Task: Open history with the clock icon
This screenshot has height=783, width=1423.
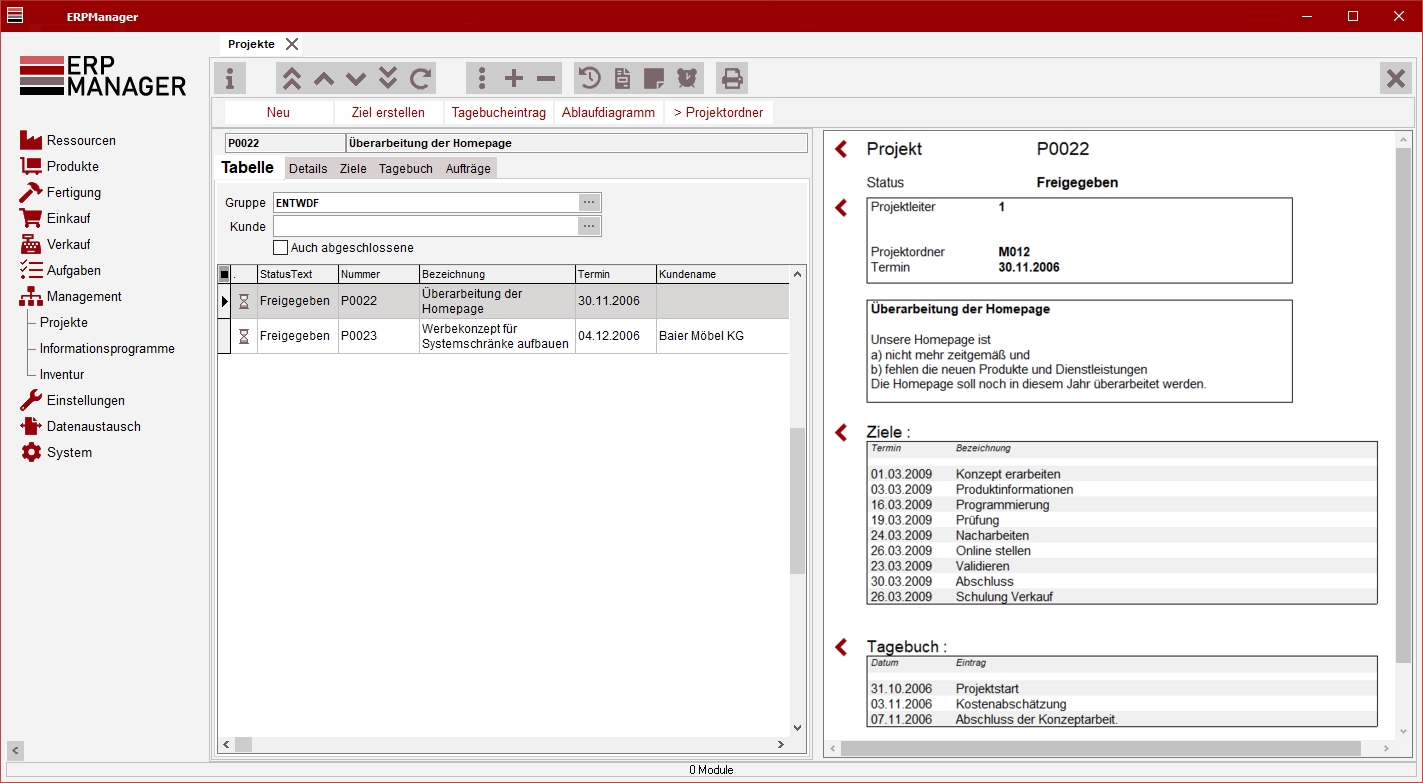Action: coord(590,78)
